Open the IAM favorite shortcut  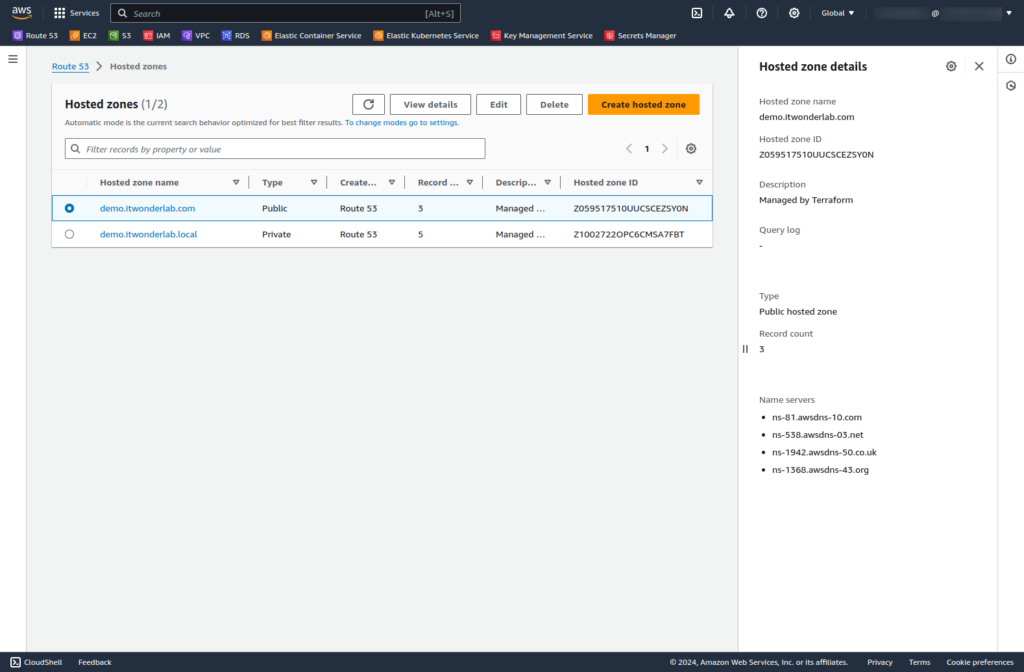(157, 36)
